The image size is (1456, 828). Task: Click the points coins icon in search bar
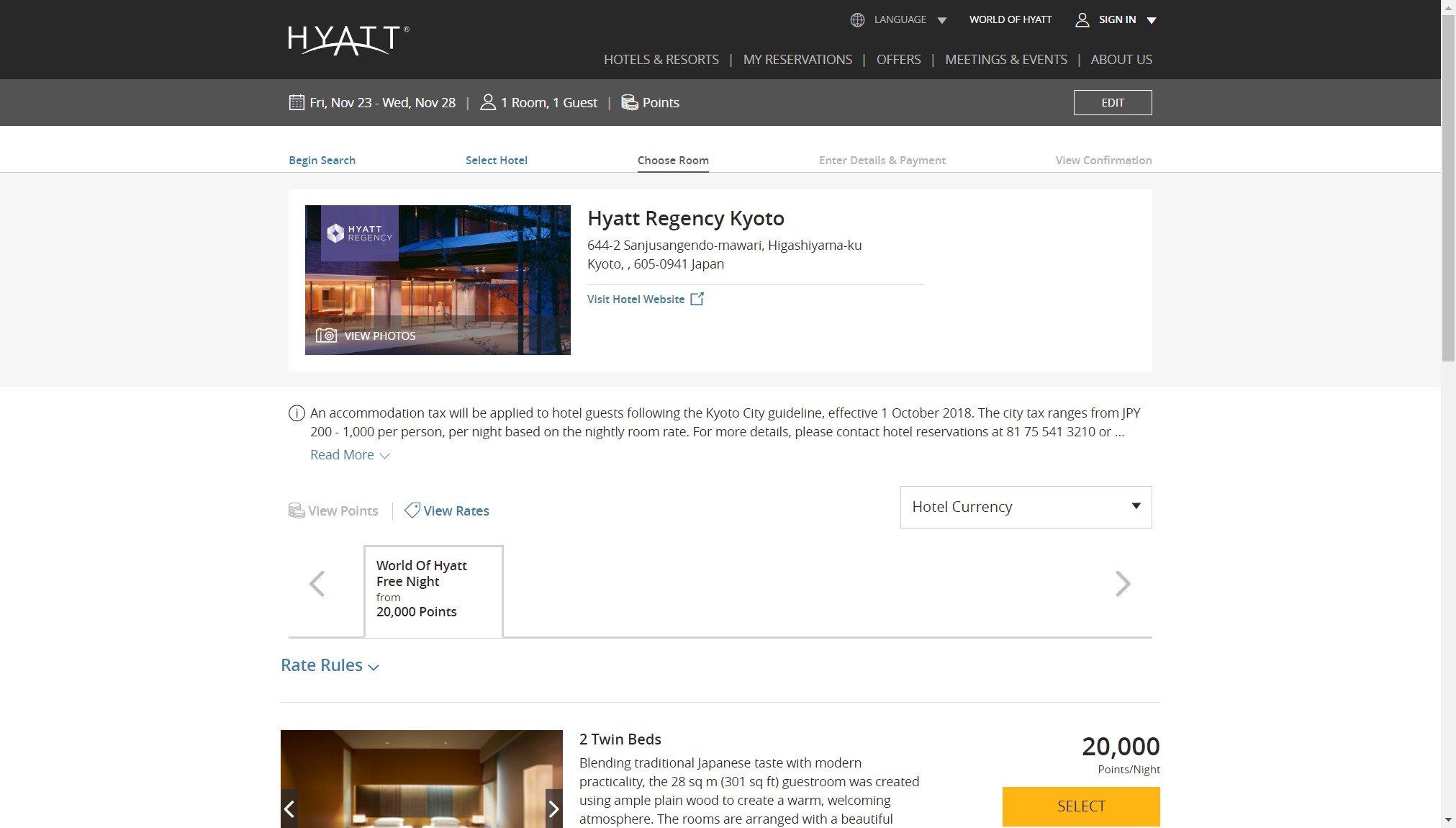pos(630,102)
